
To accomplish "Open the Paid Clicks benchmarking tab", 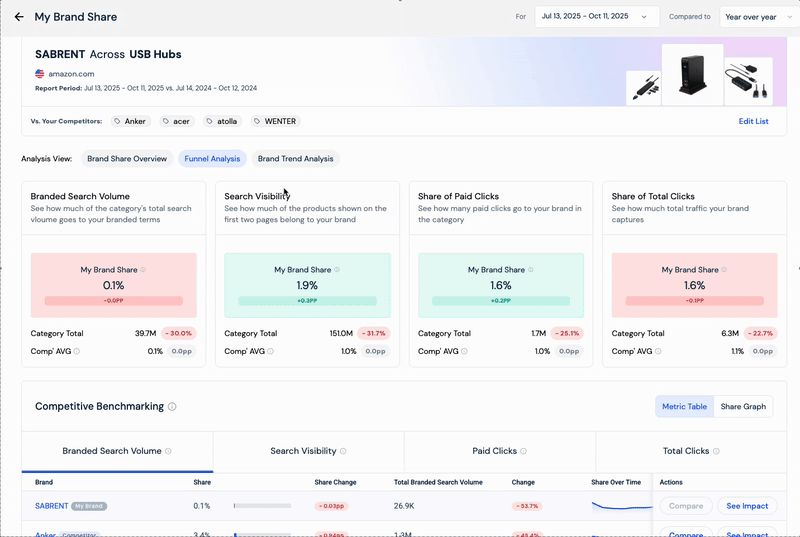I will coord(500,451).
